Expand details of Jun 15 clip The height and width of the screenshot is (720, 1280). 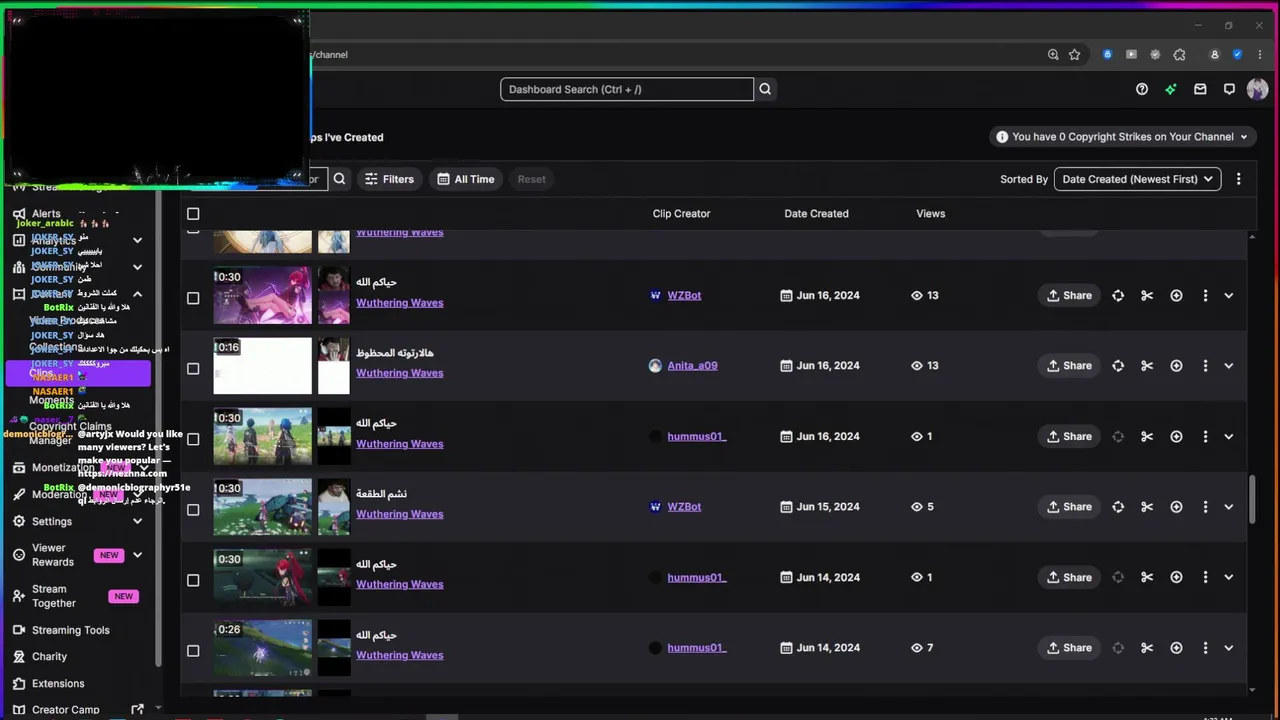[1229, 507]
